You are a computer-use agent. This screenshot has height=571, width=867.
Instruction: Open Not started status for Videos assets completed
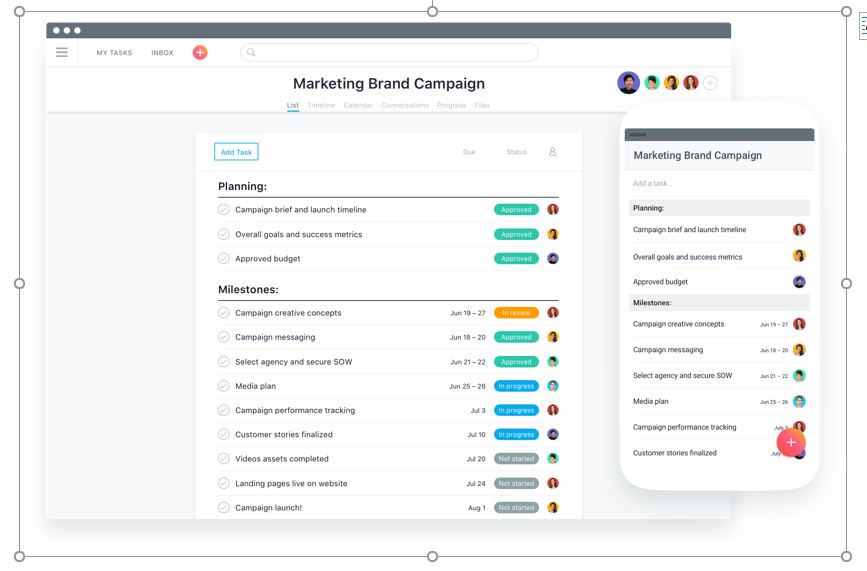coord(516,459)
